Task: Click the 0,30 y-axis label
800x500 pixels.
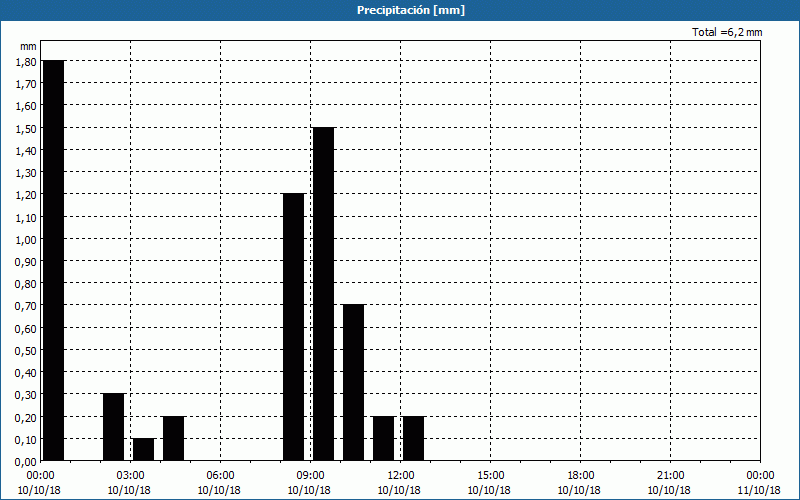Action: point(26,395)
